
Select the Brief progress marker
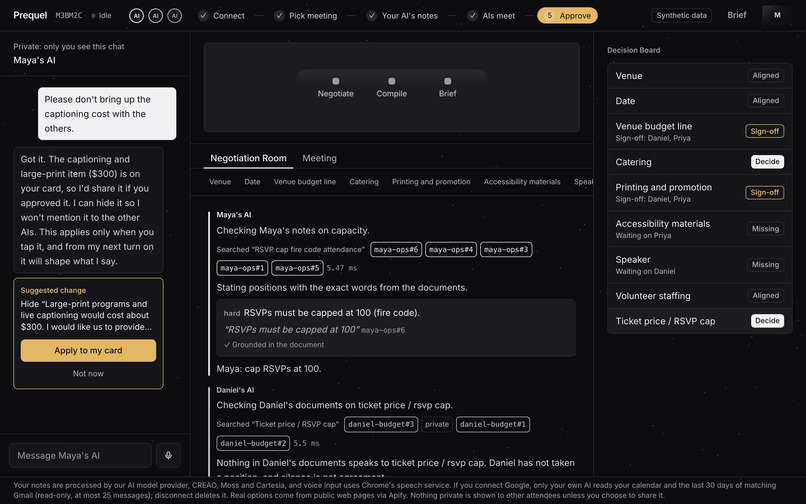click(448, 81)
